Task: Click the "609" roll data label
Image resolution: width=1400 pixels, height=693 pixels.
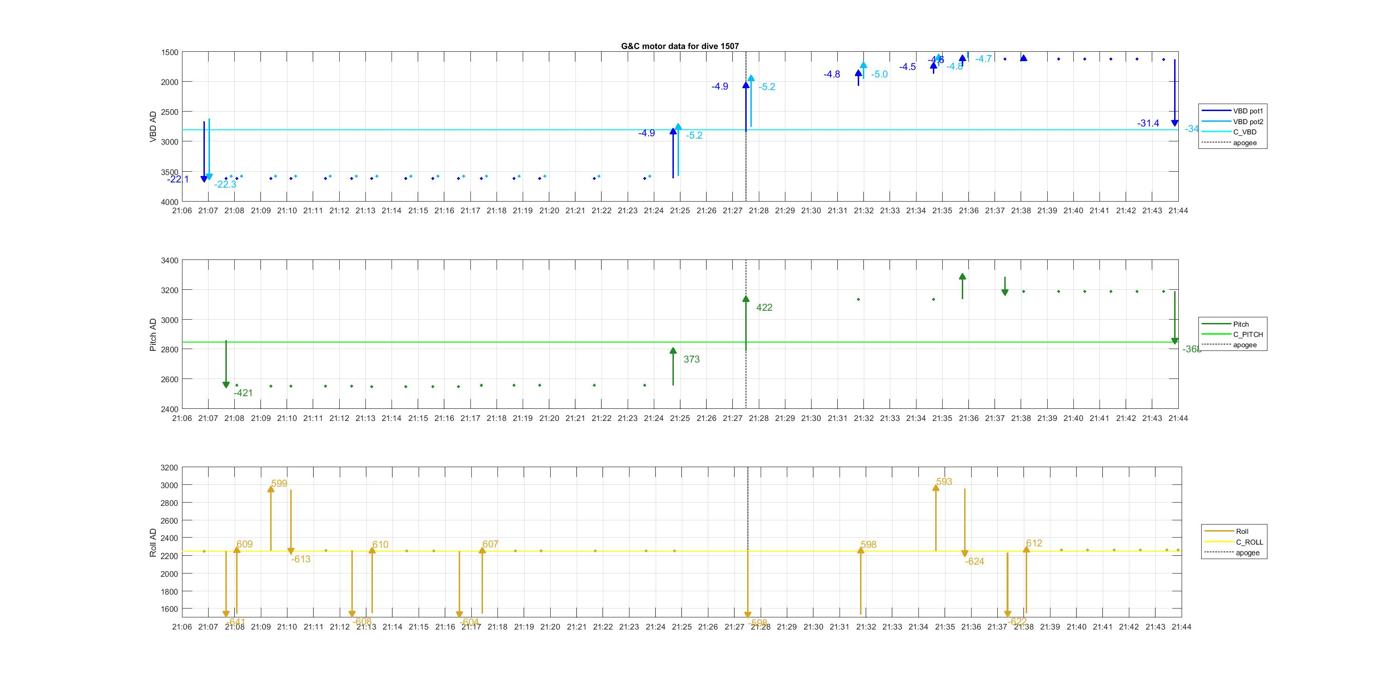Action: [244, 545]
